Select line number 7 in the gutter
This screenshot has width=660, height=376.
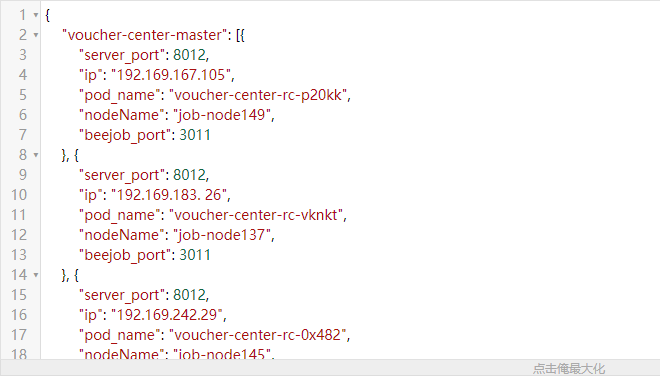point(23,135)
